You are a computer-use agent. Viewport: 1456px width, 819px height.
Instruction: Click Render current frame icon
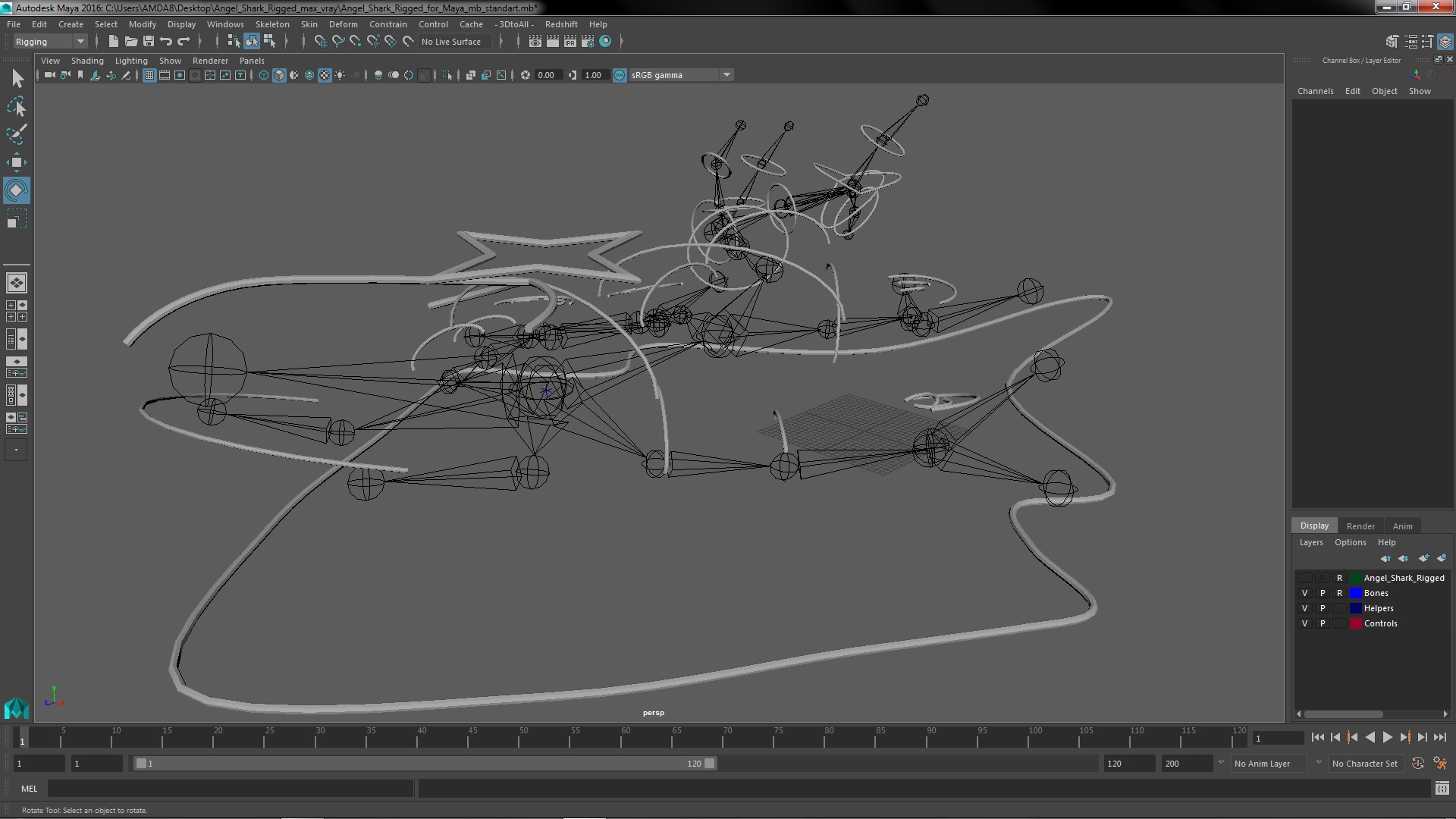553,42
